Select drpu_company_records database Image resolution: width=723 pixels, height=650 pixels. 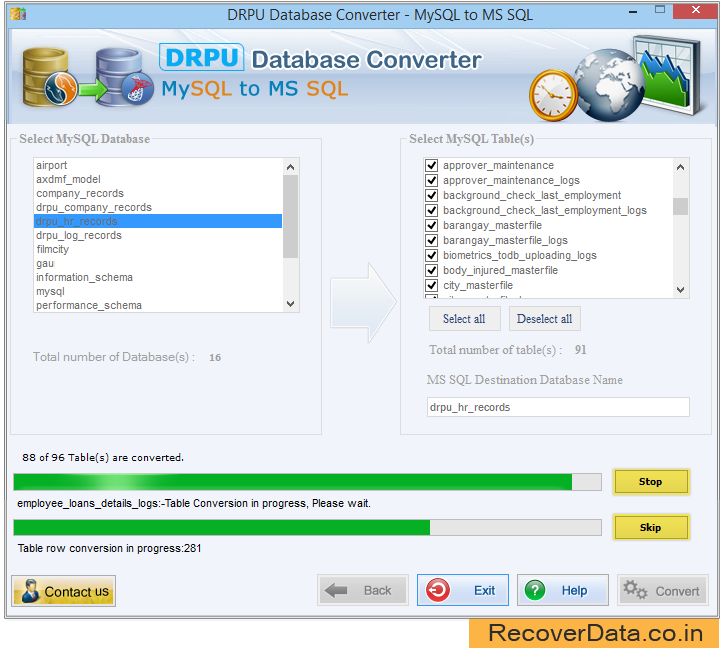click(158, 207)
